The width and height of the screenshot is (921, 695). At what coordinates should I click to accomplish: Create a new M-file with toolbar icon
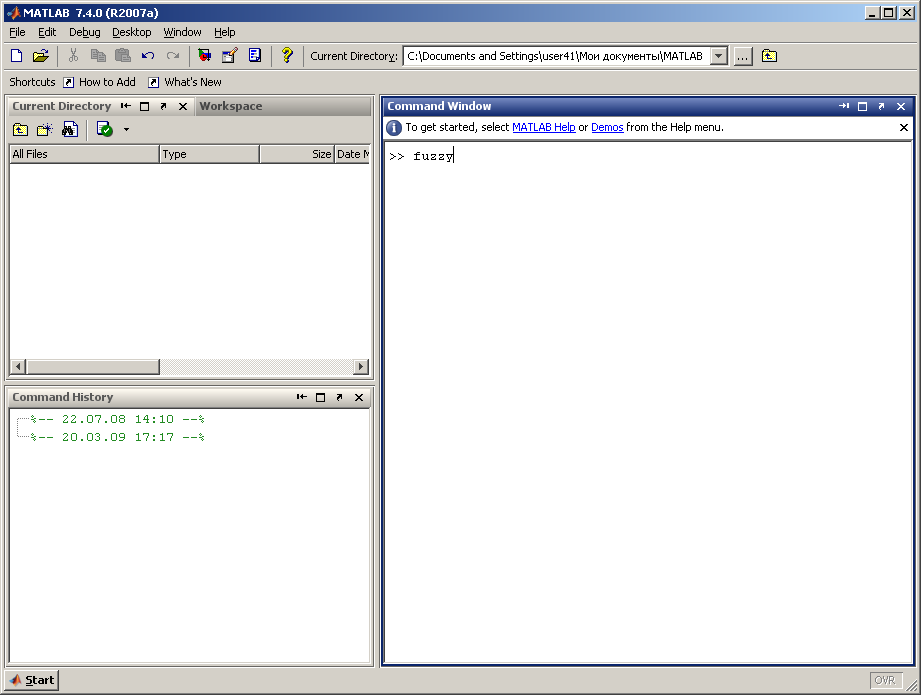[16, 56]
